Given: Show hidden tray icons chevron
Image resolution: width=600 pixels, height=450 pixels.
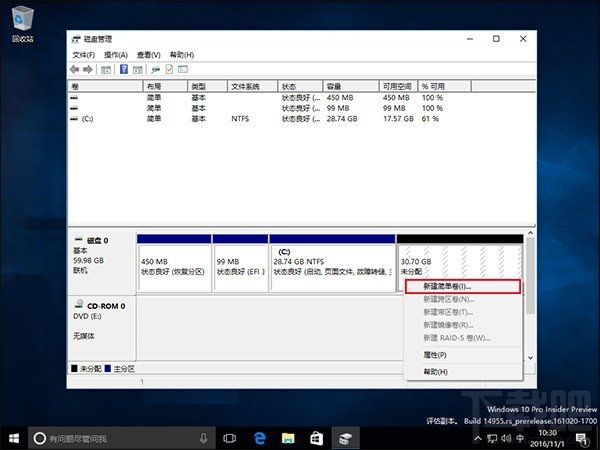Looking at the screenshot, I should tap(478, 439).
